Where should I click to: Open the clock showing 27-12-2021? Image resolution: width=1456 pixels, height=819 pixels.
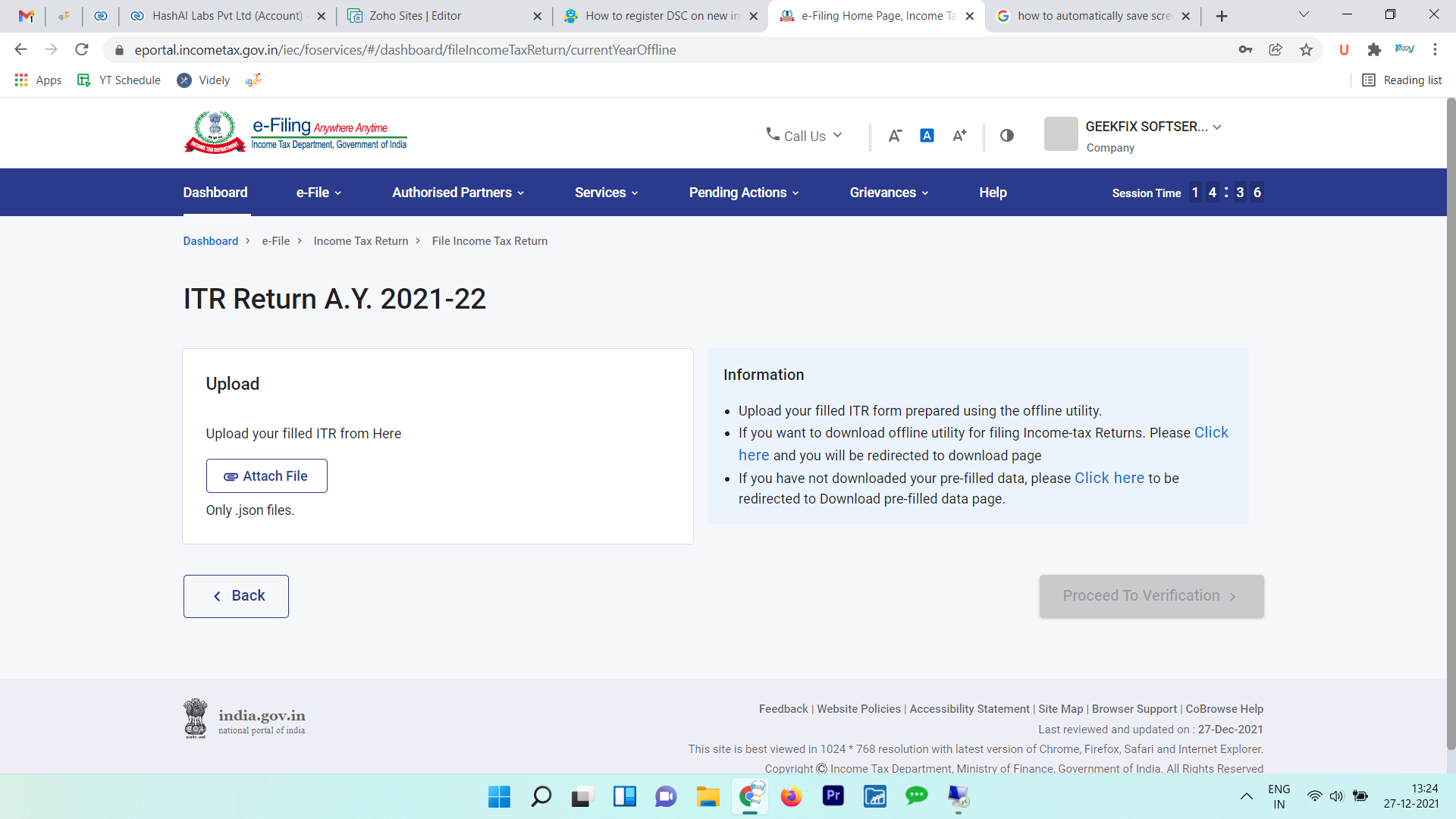click(x=1411, y=796)
